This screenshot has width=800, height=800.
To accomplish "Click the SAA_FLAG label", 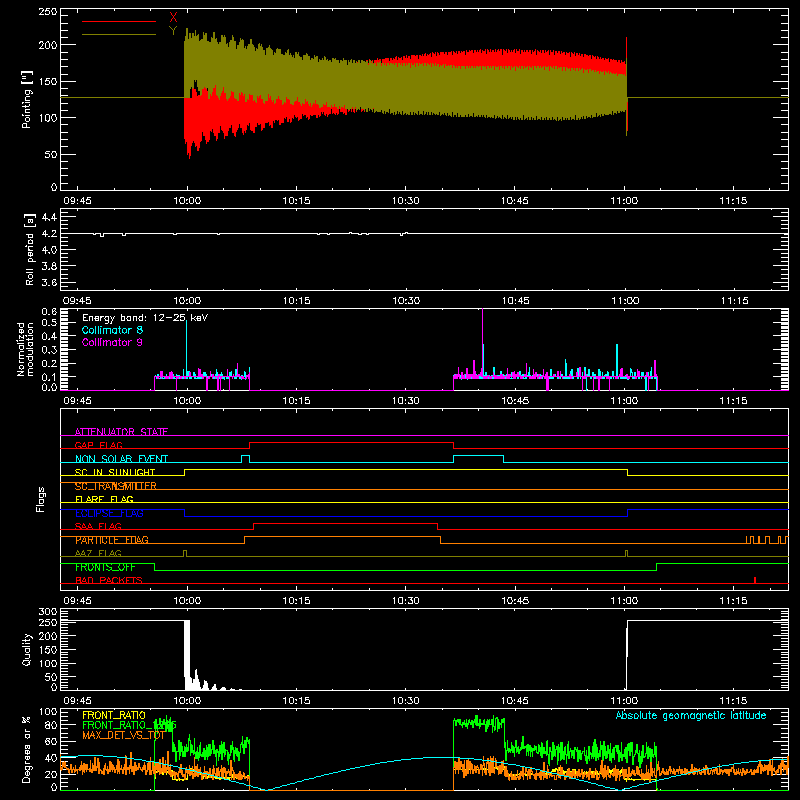I will (x=98, y=526).
